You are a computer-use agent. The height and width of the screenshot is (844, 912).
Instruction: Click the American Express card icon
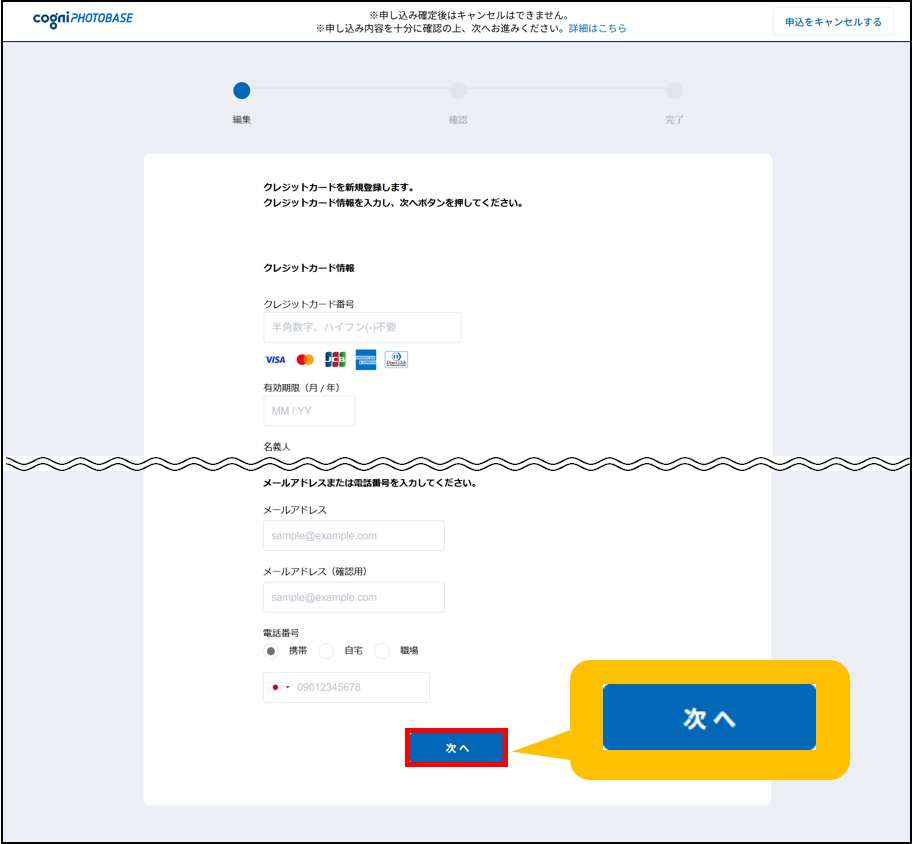(366, 360)
